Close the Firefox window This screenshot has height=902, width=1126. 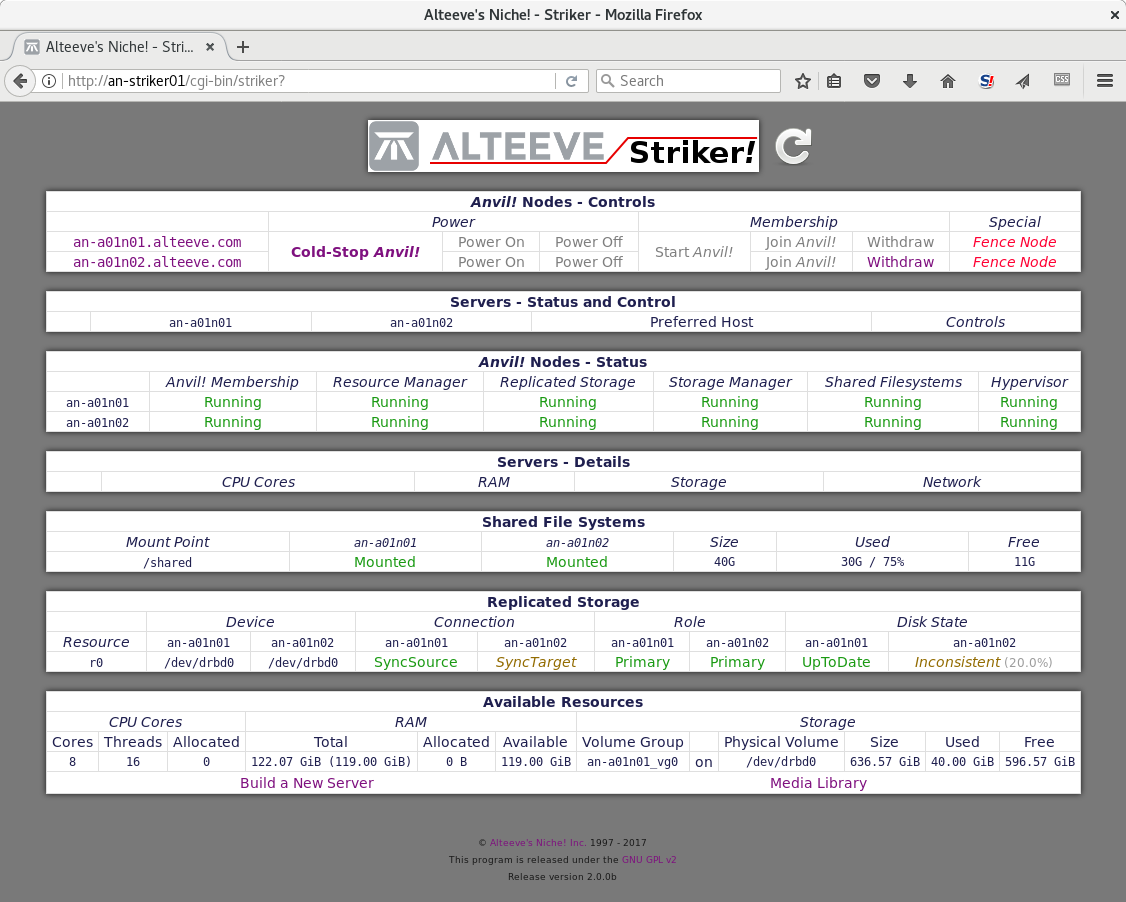click(1115, 14)
